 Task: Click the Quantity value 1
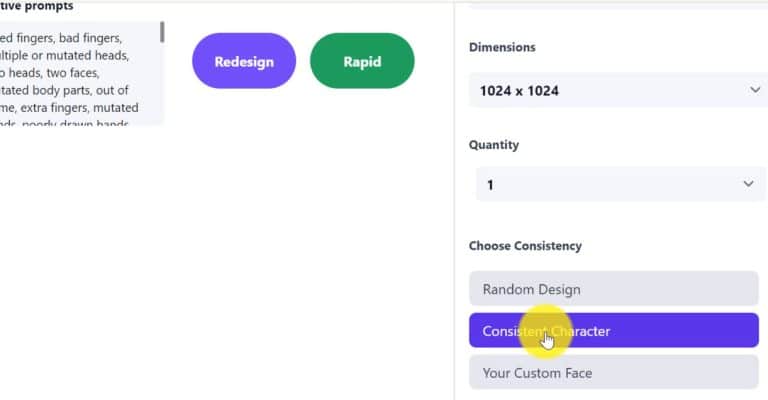click(490, 184)
